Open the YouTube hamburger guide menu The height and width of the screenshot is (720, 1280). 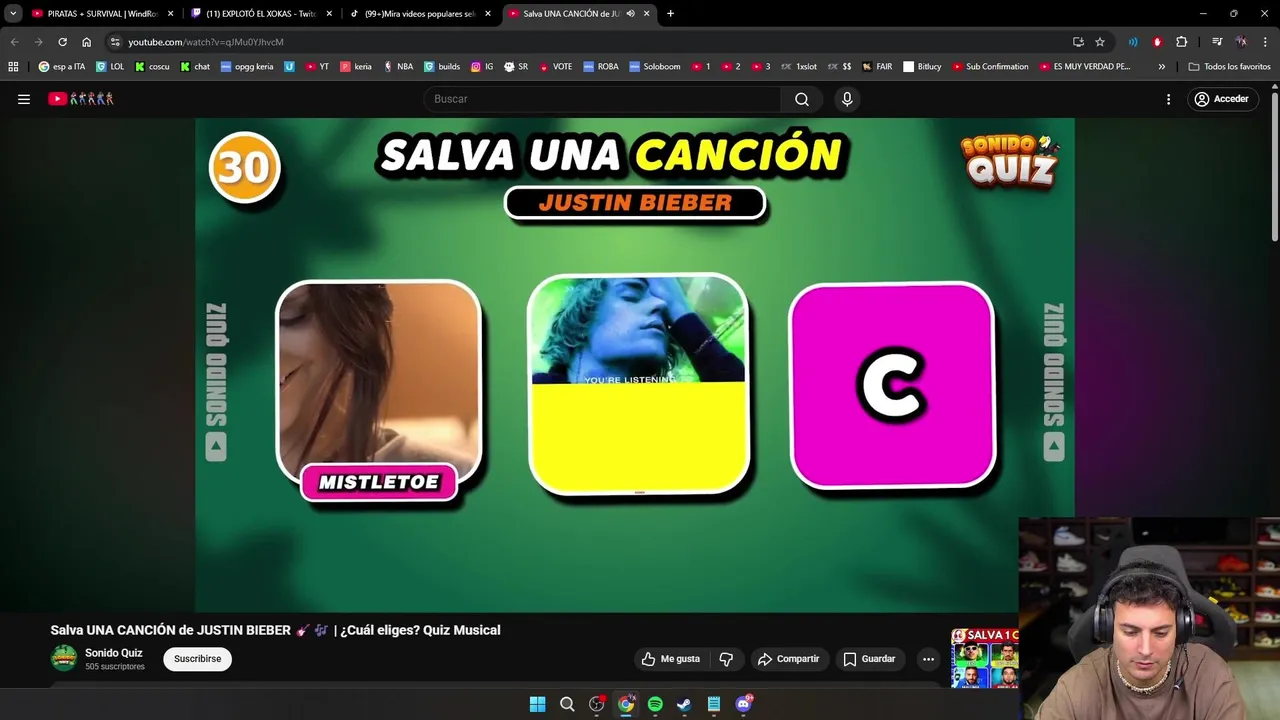tap(24, 99)
